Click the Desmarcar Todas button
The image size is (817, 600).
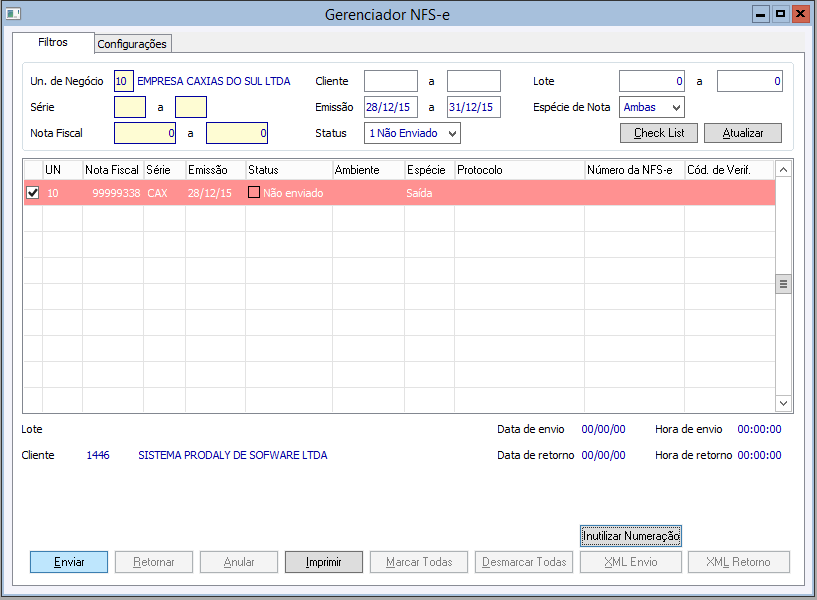pos(524,562)
